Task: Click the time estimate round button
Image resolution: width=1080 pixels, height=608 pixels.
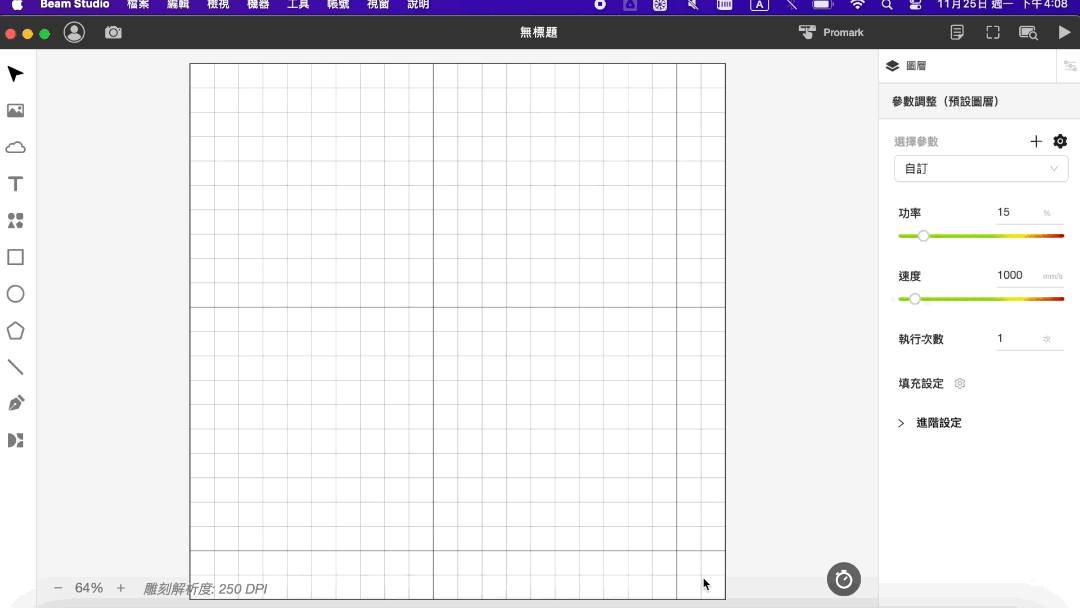Action: [x=844, y=580]
